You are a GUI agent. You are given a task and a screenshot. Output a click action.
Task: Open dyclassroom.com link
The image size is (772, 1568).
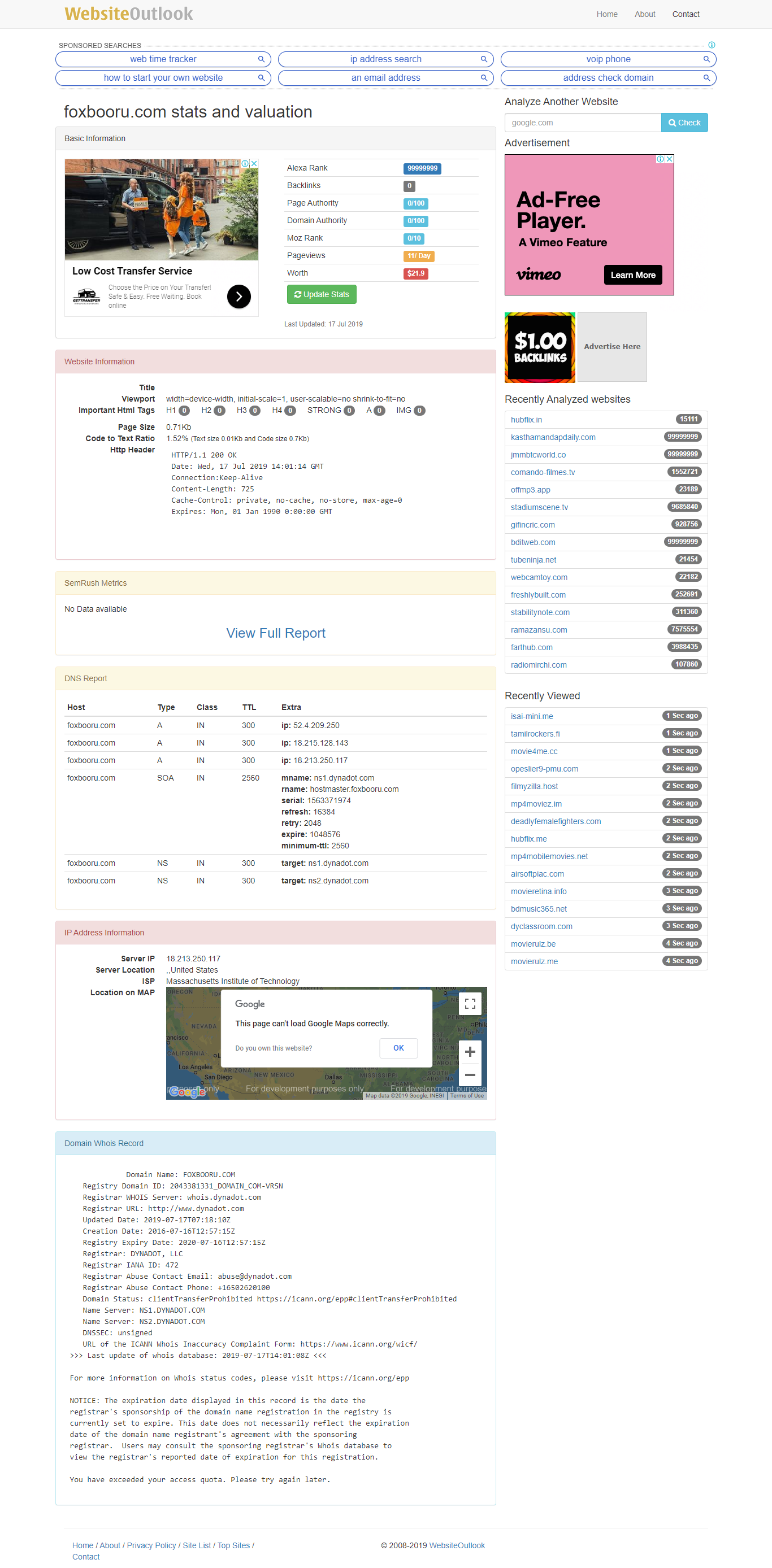coord(541,926)
